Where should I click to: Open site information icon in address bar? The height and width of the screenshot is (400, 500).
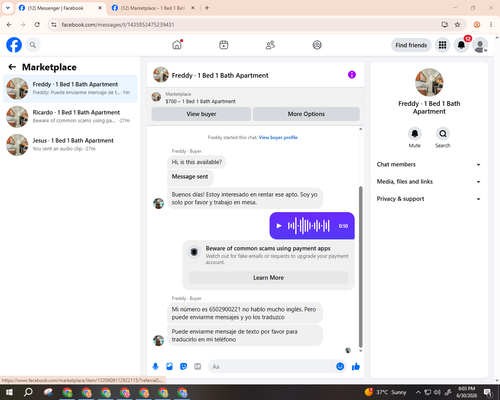click(54, 25)
